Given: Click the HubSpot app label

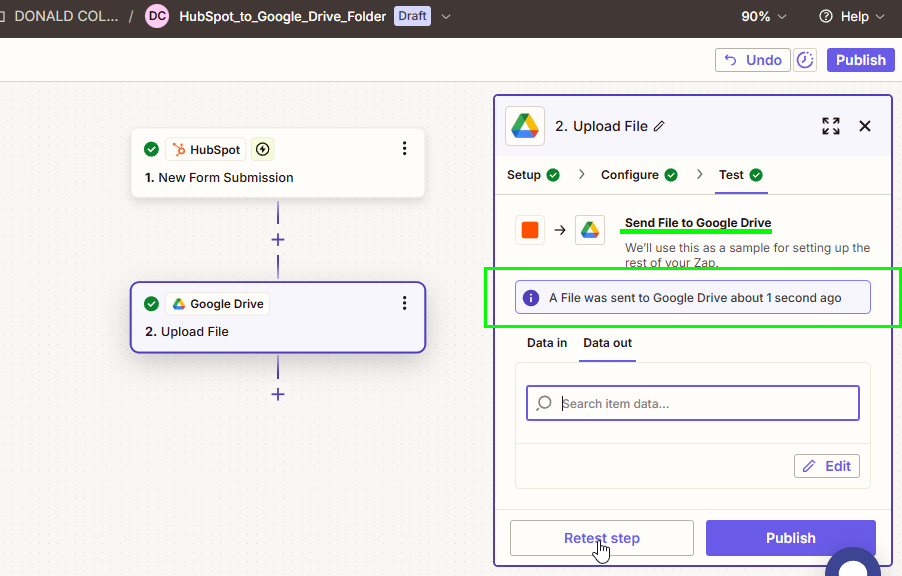Looking at the screenshot, I should click(x=206, y=150).
